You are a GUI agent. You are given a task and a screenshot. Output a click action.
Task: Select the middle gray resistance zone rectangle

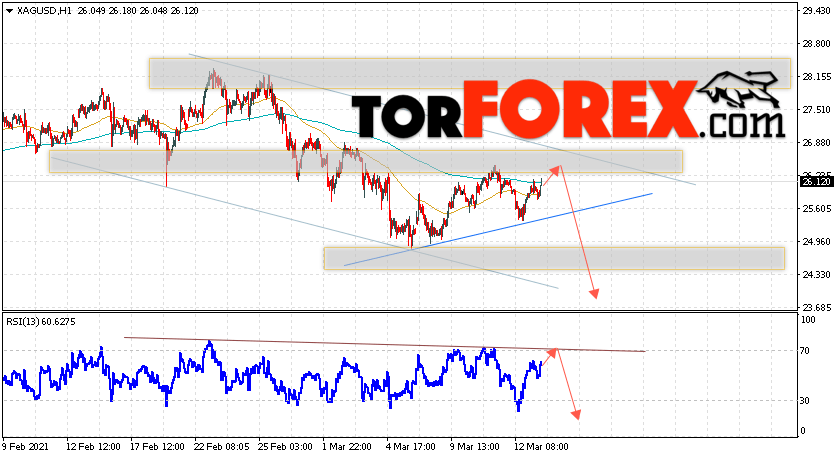coord(366,161)
